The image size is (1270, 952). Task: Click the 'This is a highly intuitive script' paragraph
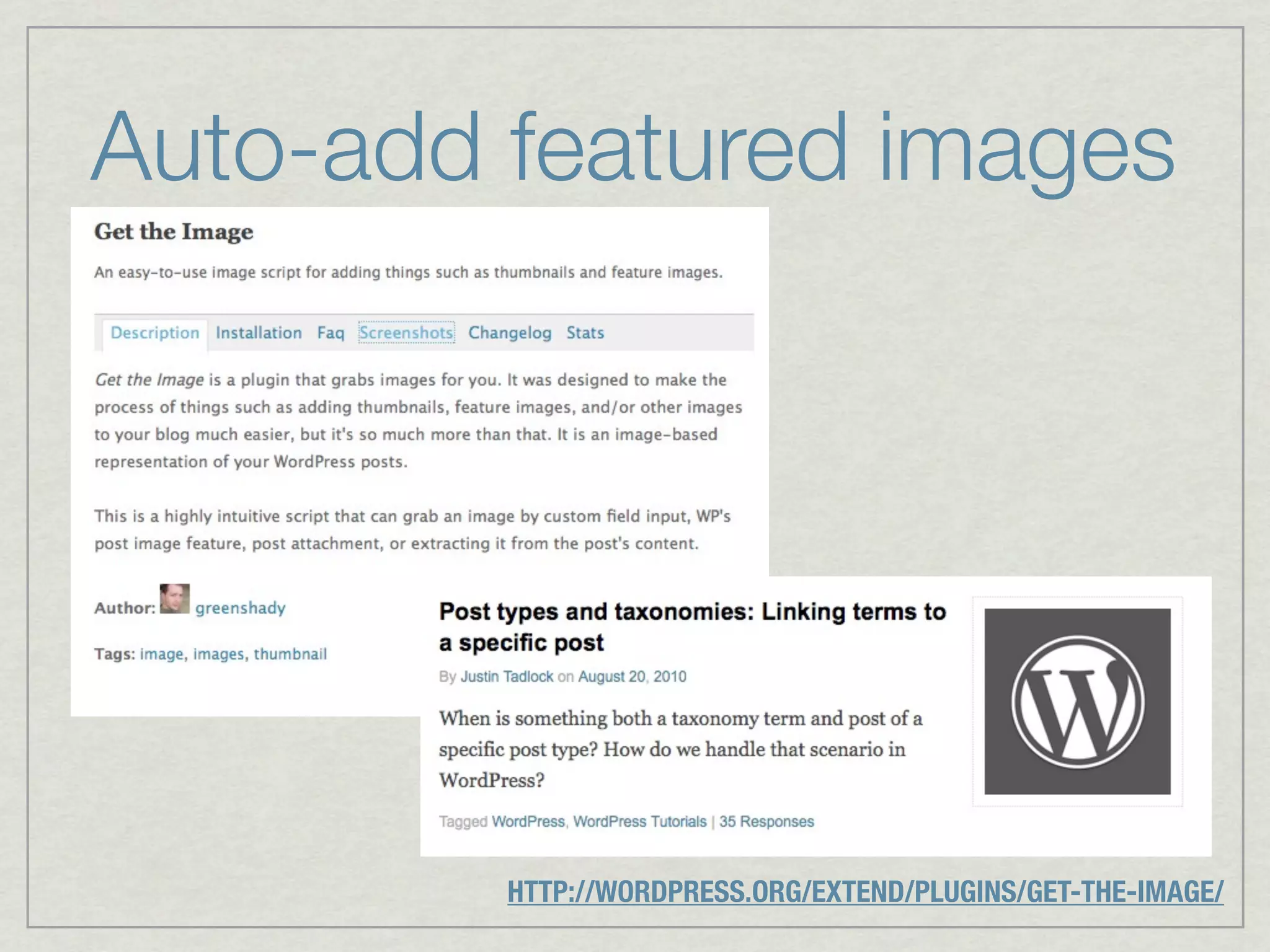point(412,530)
